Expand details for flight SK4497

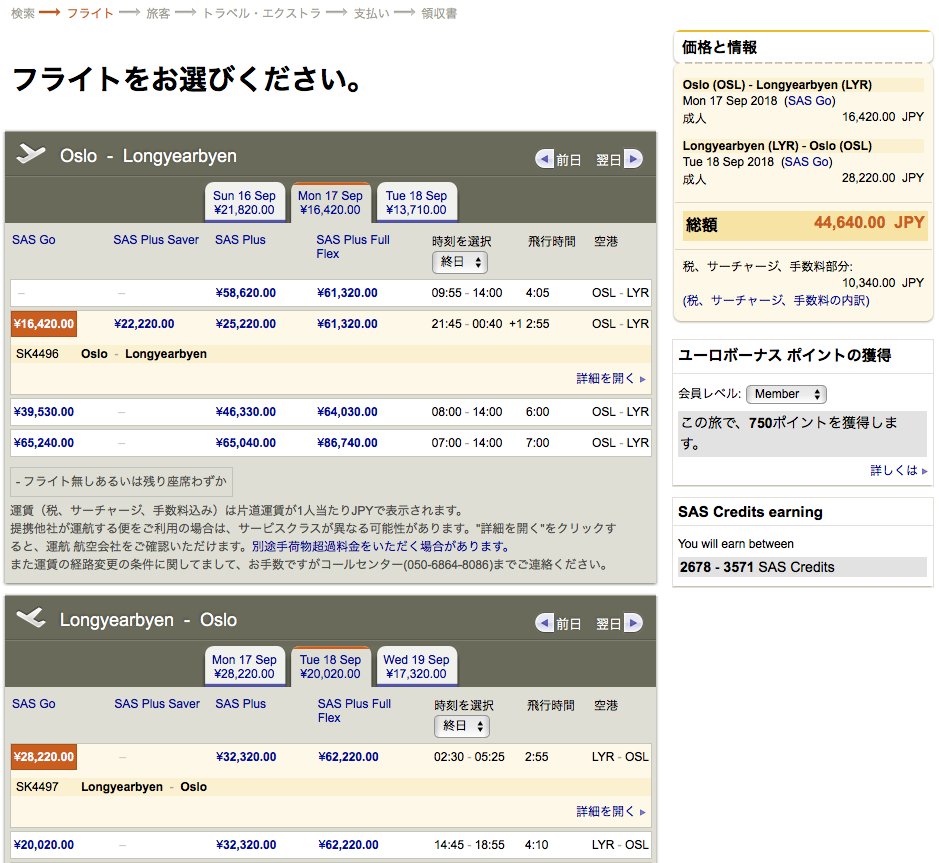pos(610,811)
